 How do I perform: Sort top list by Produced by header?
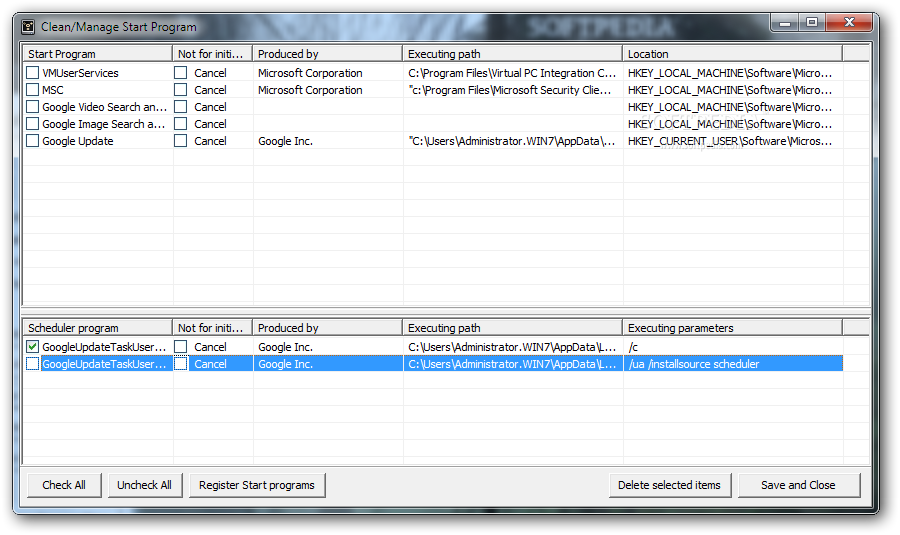point(328,54)
